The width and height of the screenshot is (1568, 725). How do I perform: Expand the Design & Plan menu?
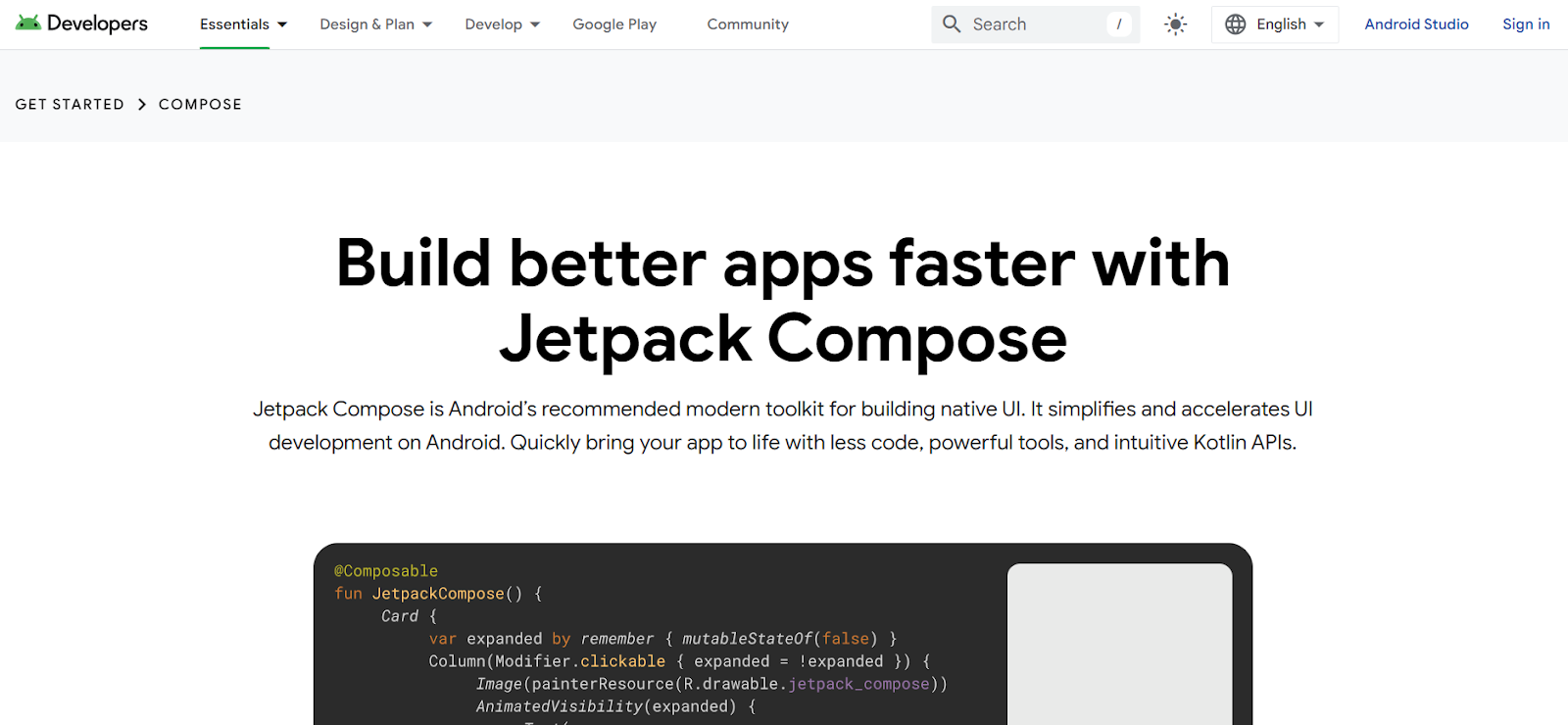(x=376, y=24)
